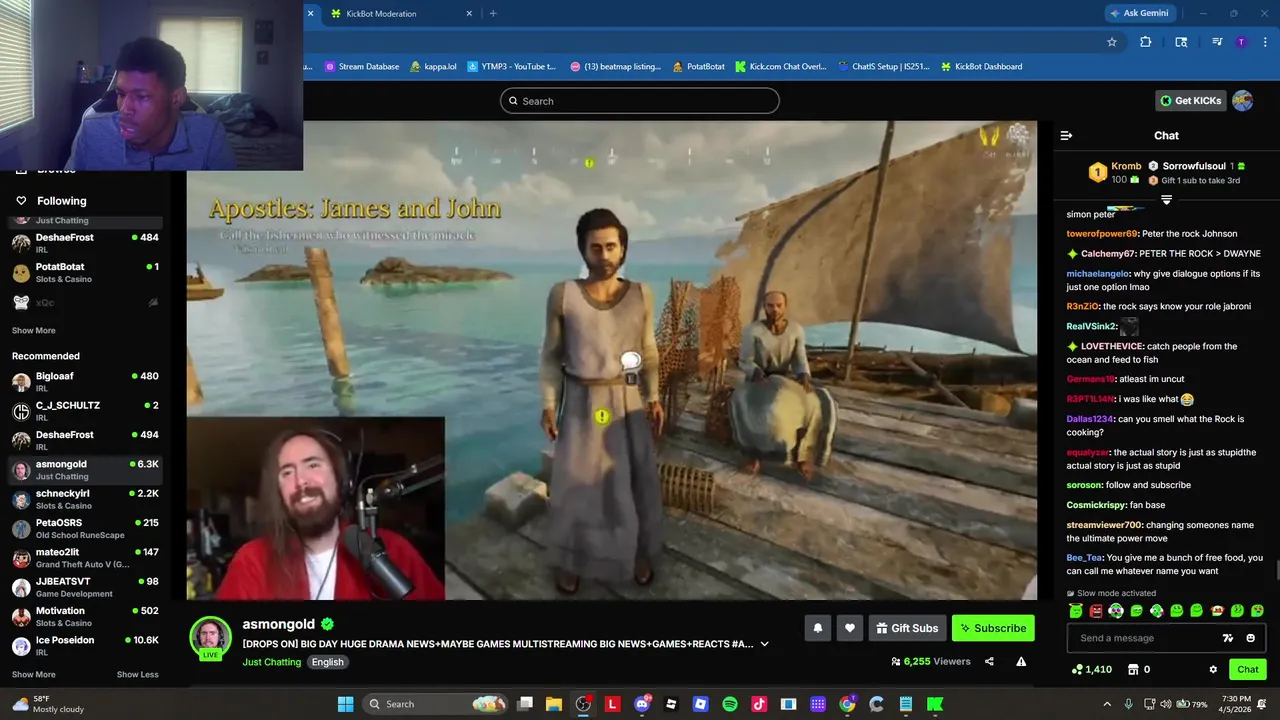The height and width of the screenshot is (720, 1280).
Task: Open PotatBotat bookmark
Action: point(698,66)
